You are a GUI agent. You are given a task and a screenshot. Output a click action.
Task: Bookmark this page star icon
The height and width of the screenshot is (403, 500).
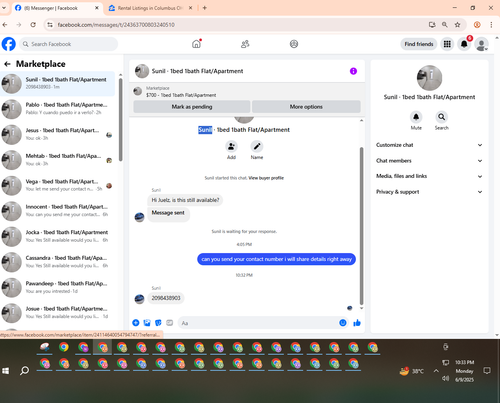tap(457, 25)
